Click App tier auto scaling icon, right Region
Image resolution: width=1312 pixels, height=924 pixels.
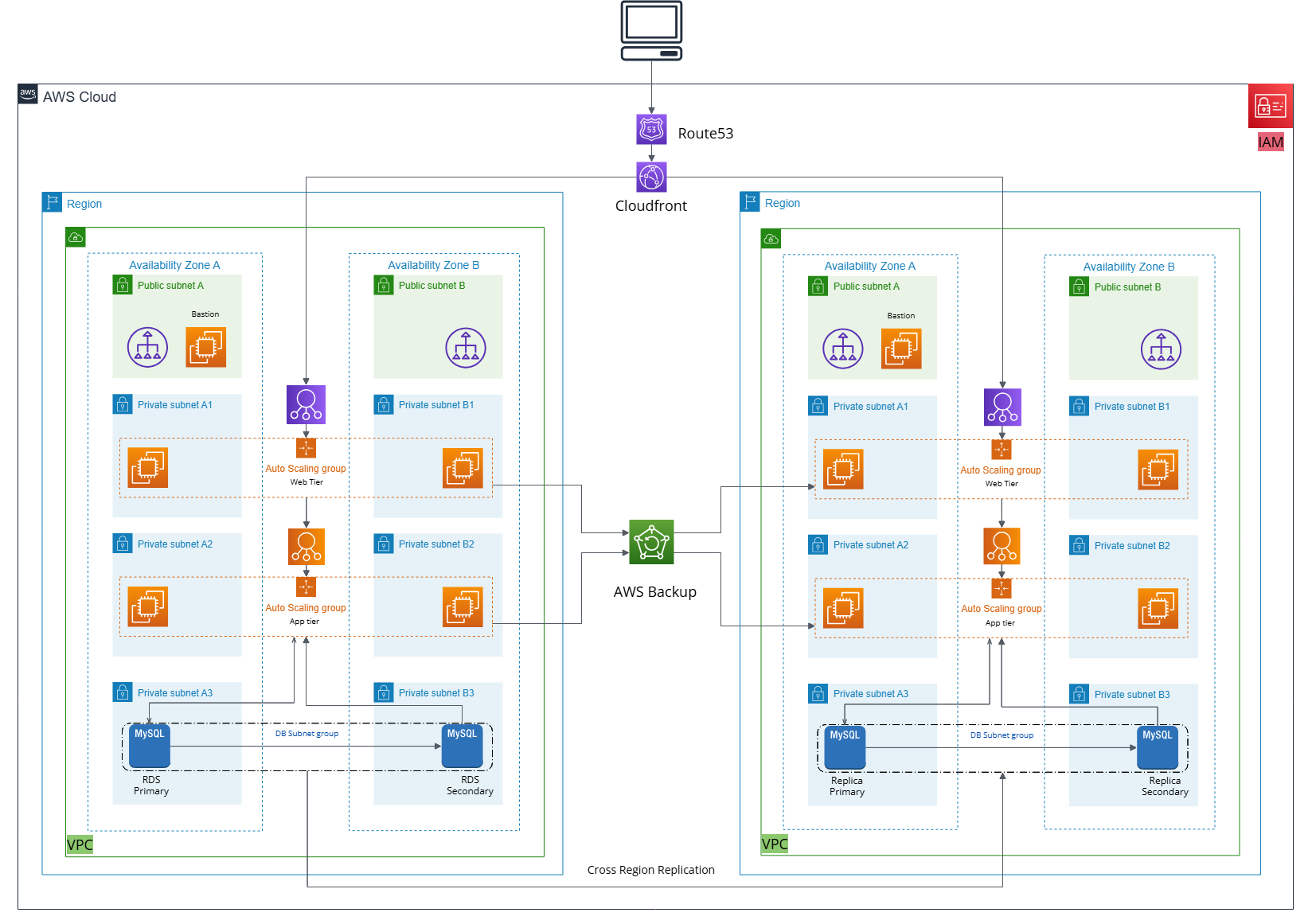pyautogui.click(x=1002, y=588)
